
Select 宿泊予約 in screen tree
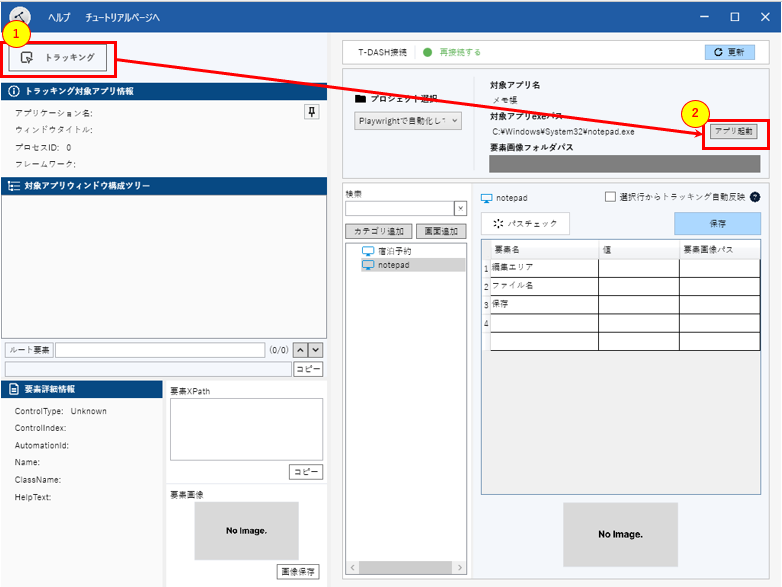(394, 251)
